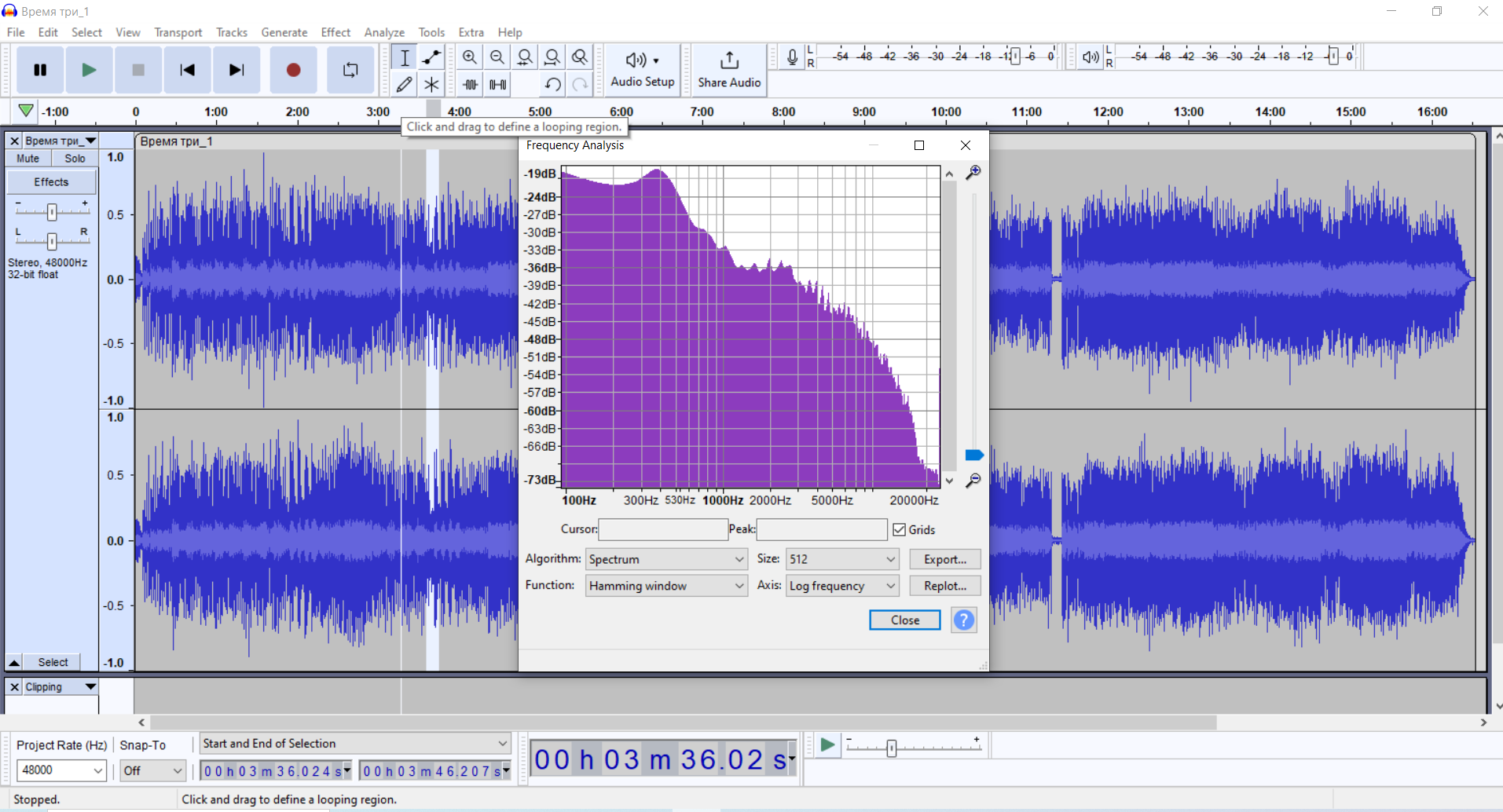Screen dimensions: 1503x812
Task: Start recording with the Record button
Action: [x=293, y=70]
